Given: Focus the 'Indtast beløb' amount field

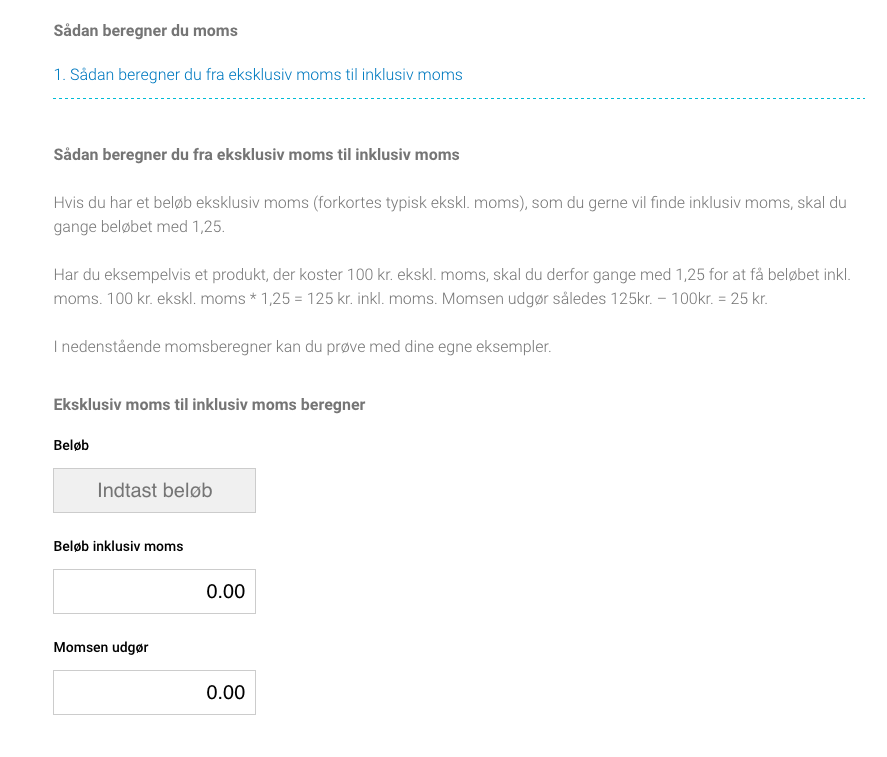Looking at the screenshot, I should pyautogui.click(x=154, y=491).
